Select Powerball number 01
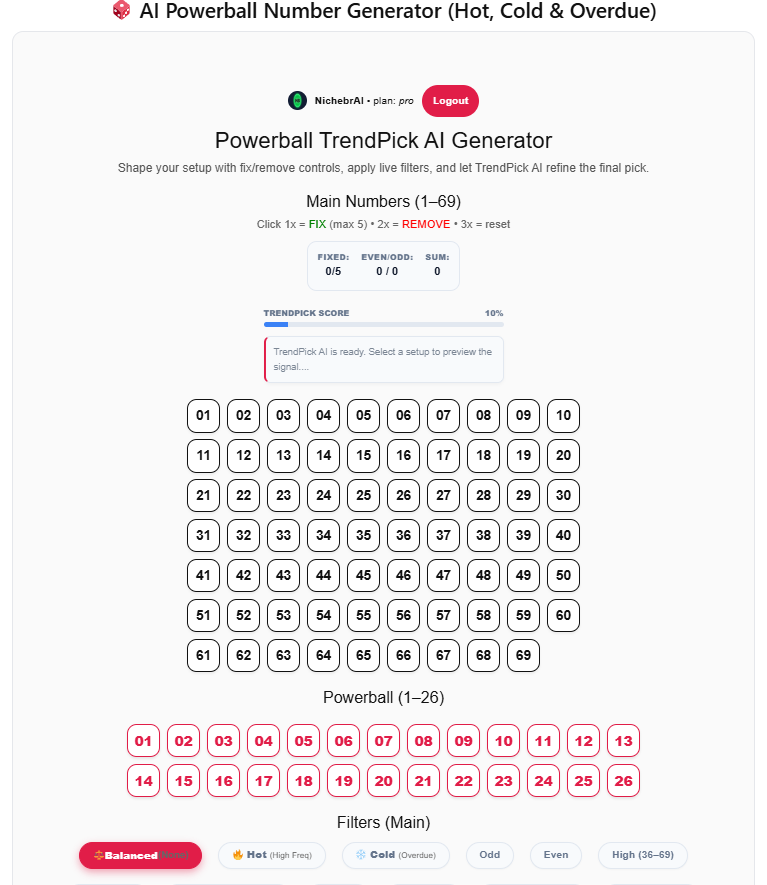767x885 pixels. pos(143,740)
